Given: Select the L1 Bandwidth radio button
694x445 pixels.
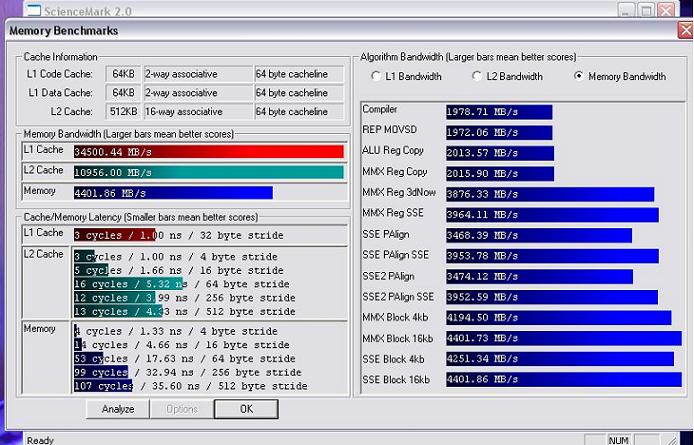Looking at the screenshot, I should click(x=376, y=76).
